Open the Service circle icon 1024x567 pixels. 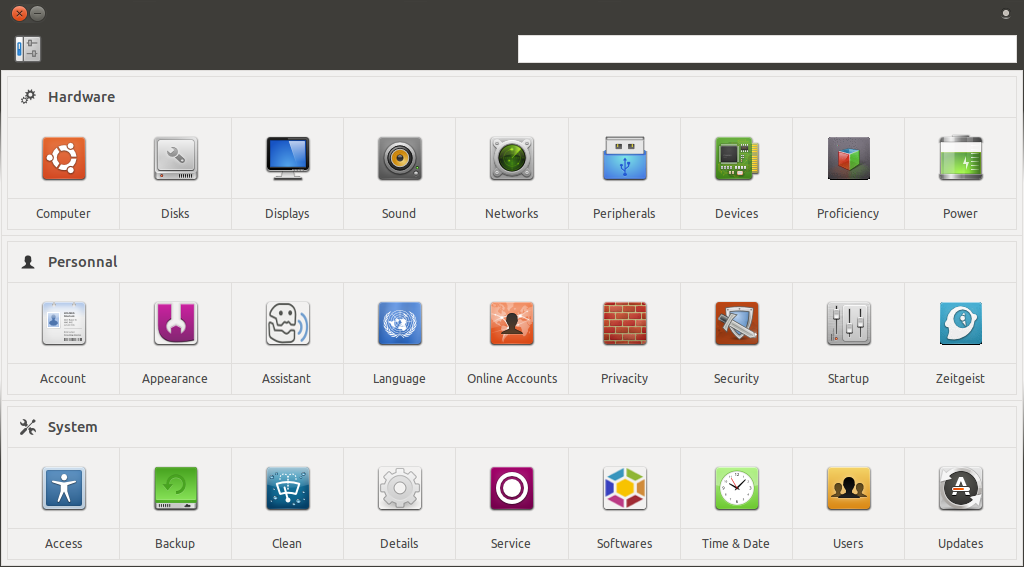pyautogui.click(x=512, y=489)
